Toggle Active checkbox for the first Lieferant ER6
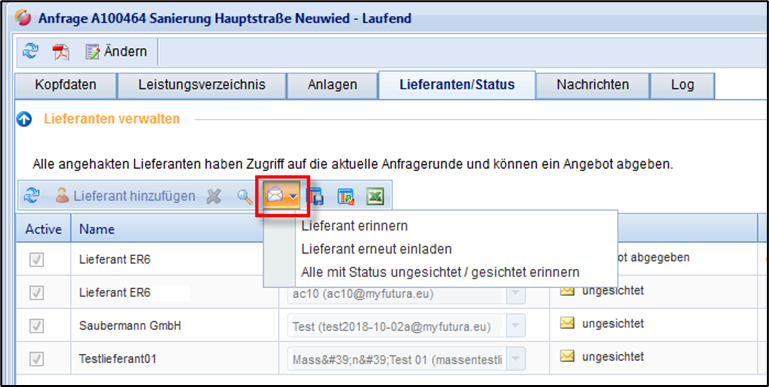 (37, 260)
